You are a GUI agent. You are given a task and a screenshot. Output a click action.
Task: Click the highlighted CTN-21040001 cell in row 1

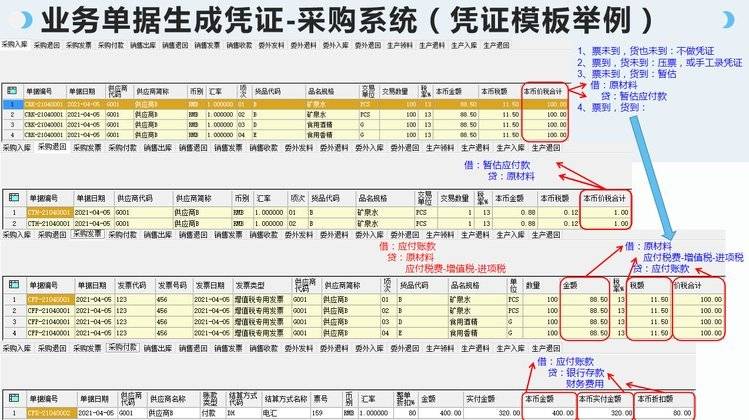[48, 212]
